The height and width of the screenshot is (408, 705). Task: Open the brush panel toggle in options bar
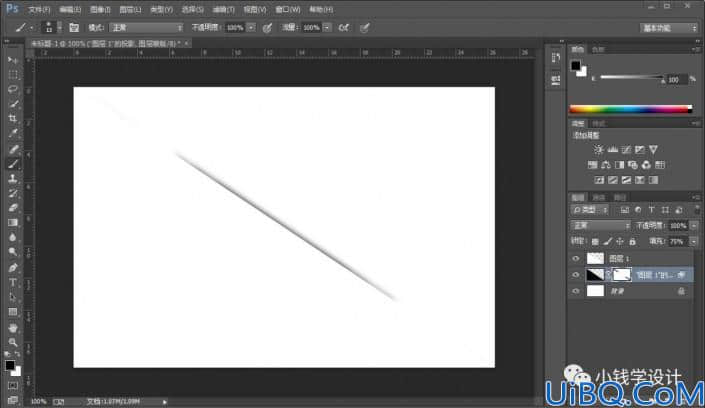click(x=74, y=27)
